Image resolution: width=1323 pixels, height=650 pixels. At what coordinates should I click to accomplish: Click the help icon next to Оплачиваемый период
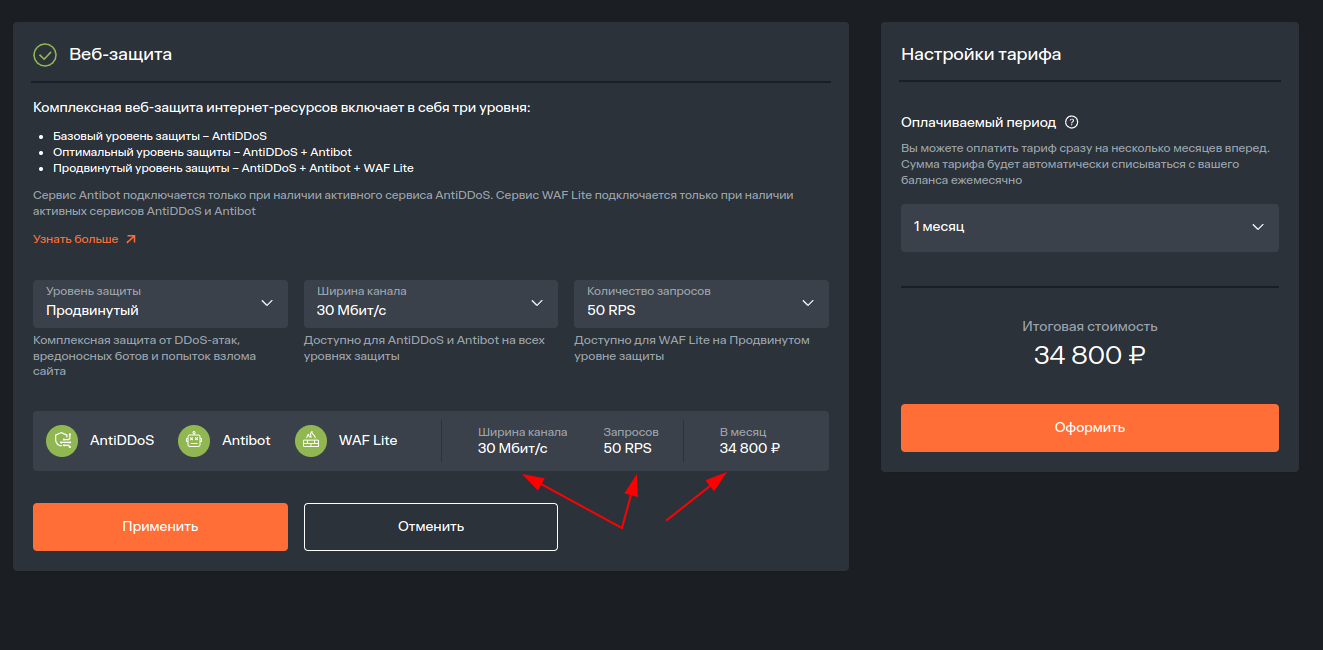1072,122
